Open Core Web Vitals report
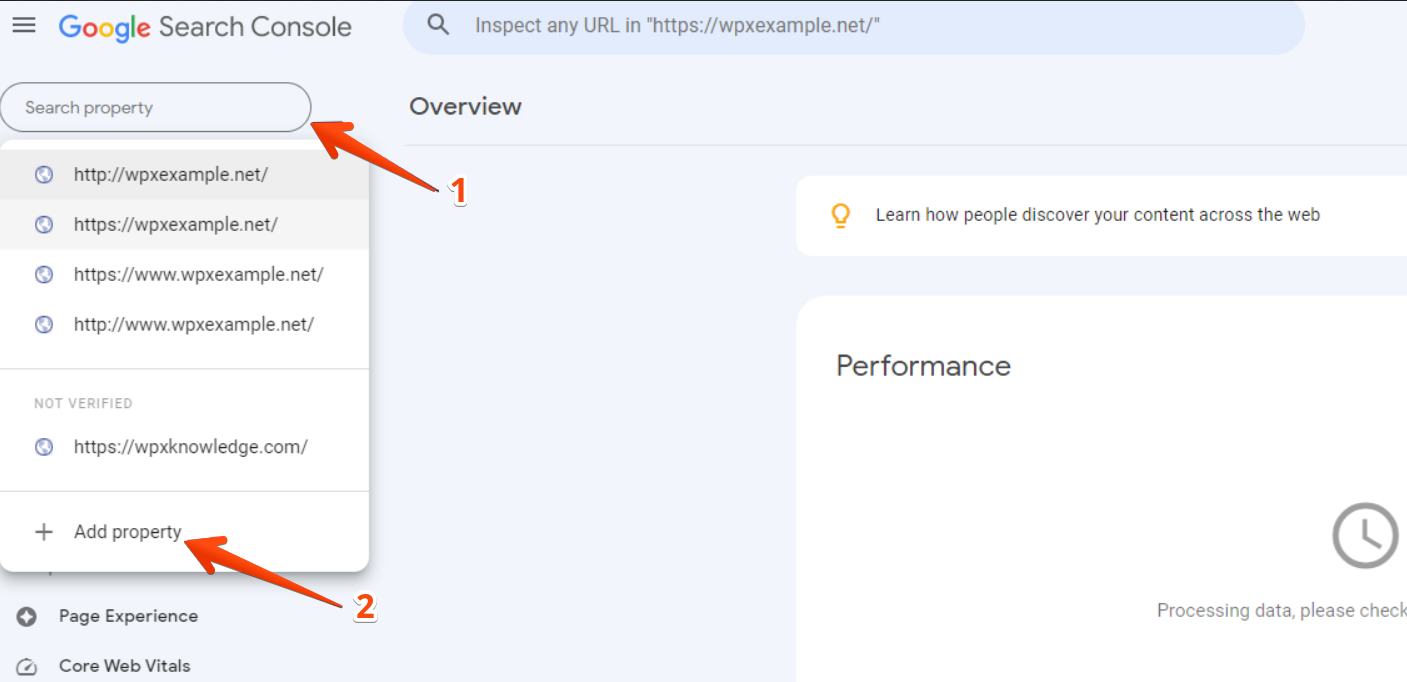This screenshot has width=1407, height=682. (124, 666)
